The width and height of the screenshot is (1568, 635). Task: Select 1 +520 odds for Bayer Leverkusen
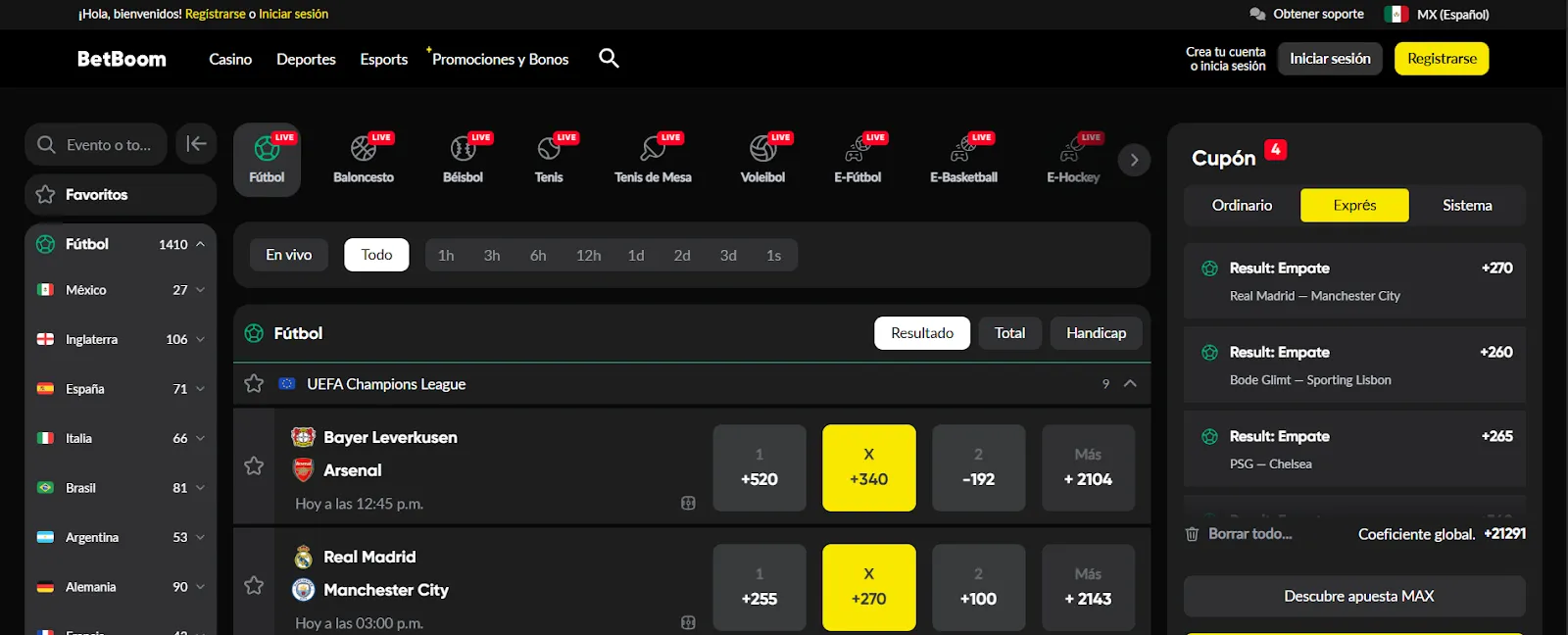759,467
